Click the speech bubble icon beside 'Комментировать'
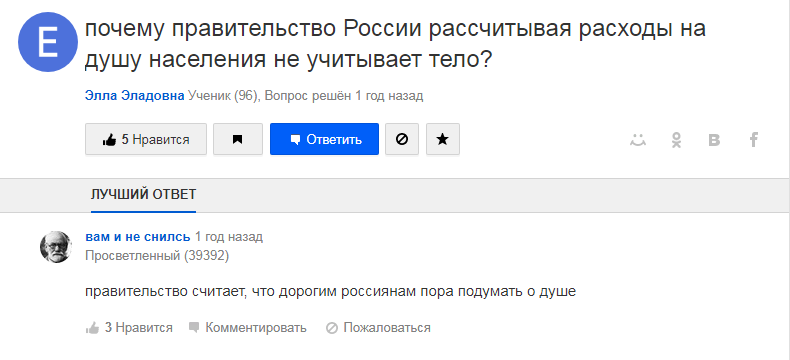The image size is (790, 360). point(194,328)
